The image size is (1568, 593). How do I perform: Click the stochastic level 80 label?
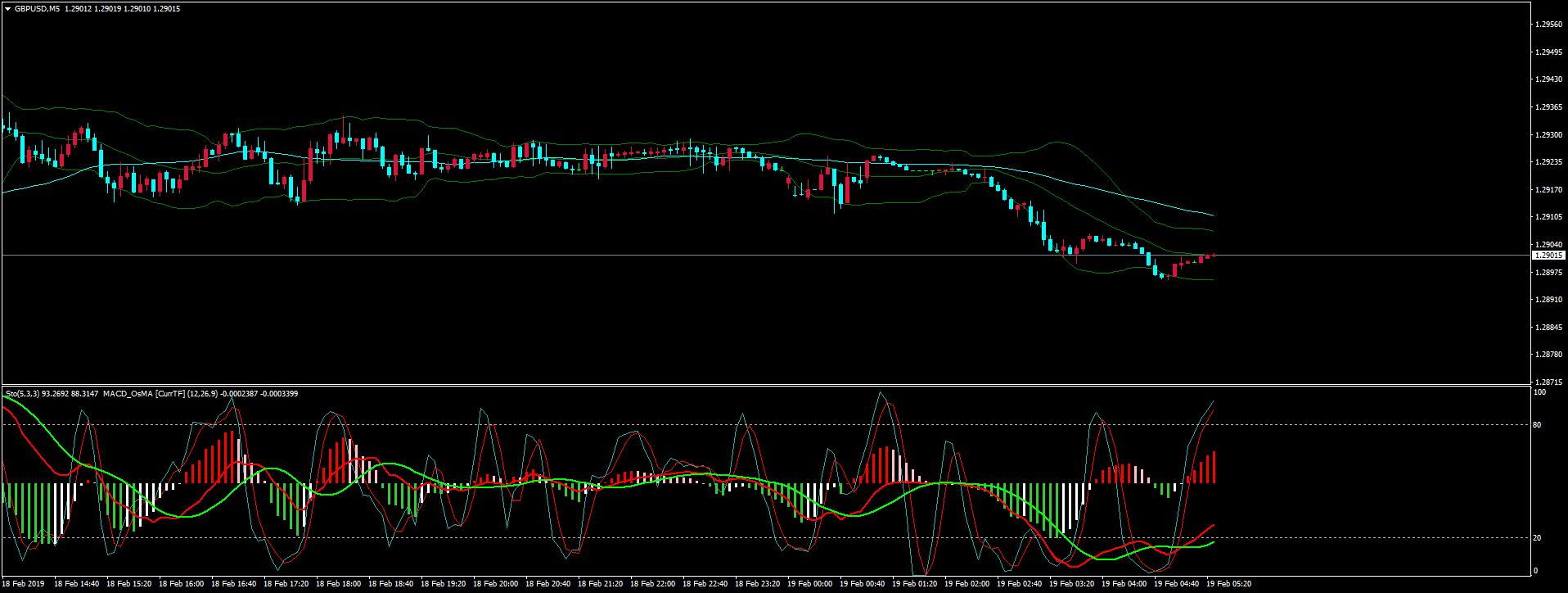click(1537, 424)
